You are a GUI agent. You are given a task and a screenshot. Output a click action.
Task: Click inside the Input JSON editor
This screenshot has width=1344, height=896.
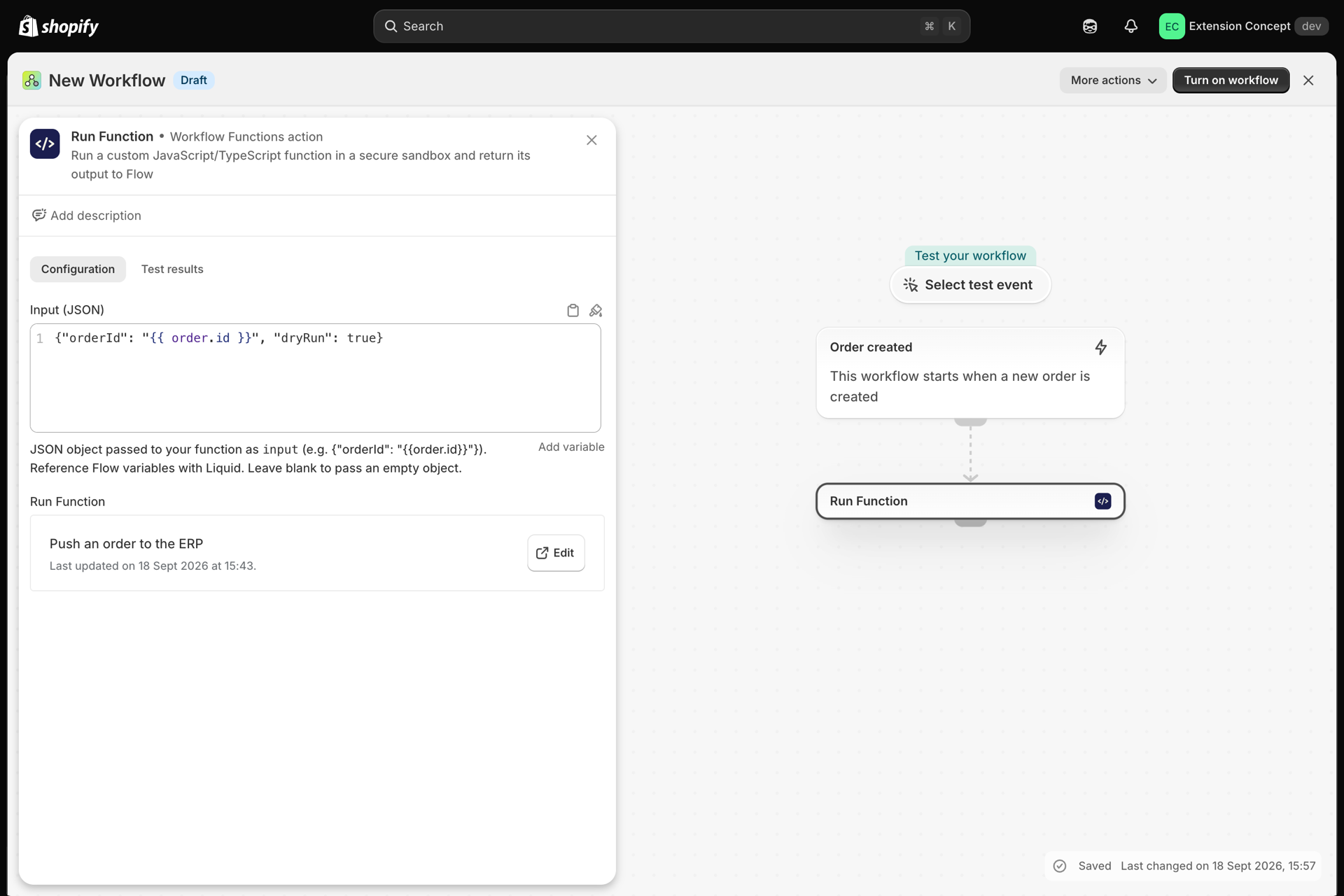coord(315,378)
